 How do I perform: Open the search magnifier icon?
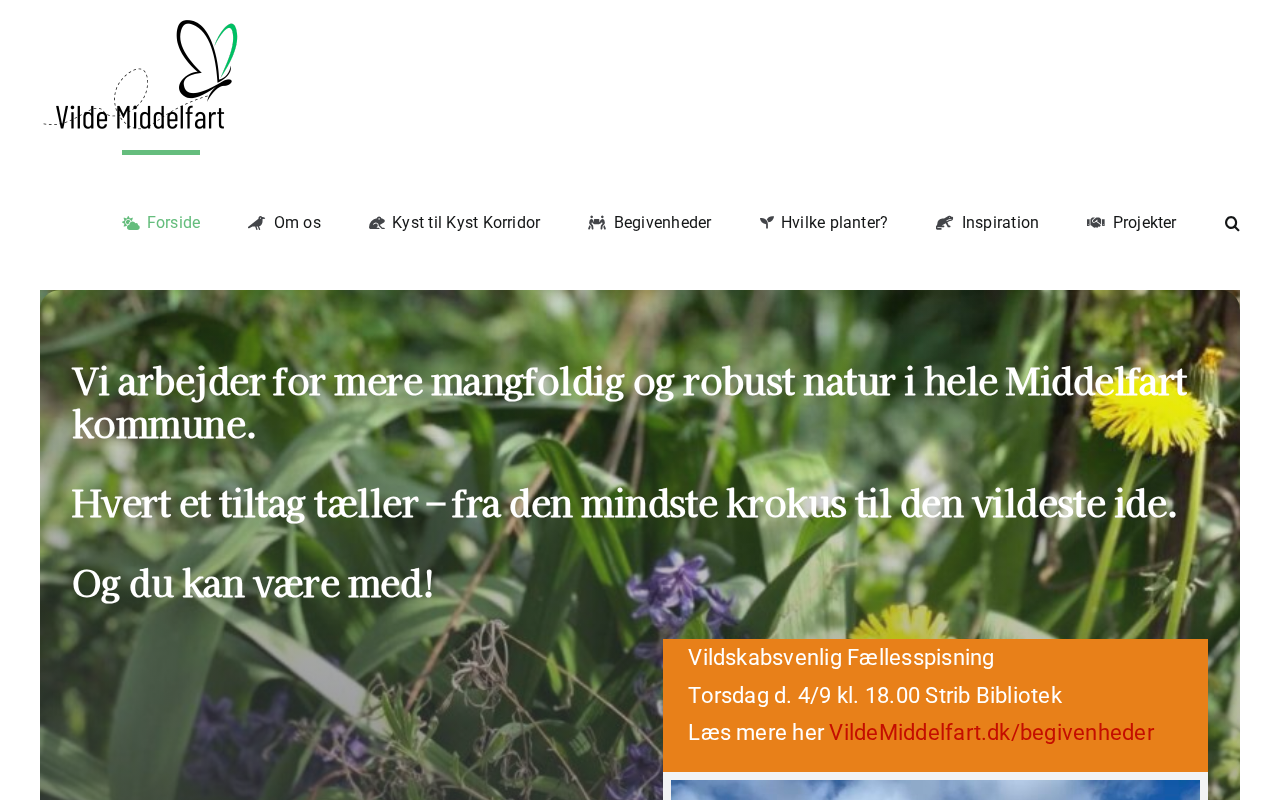pos(1232,223)
